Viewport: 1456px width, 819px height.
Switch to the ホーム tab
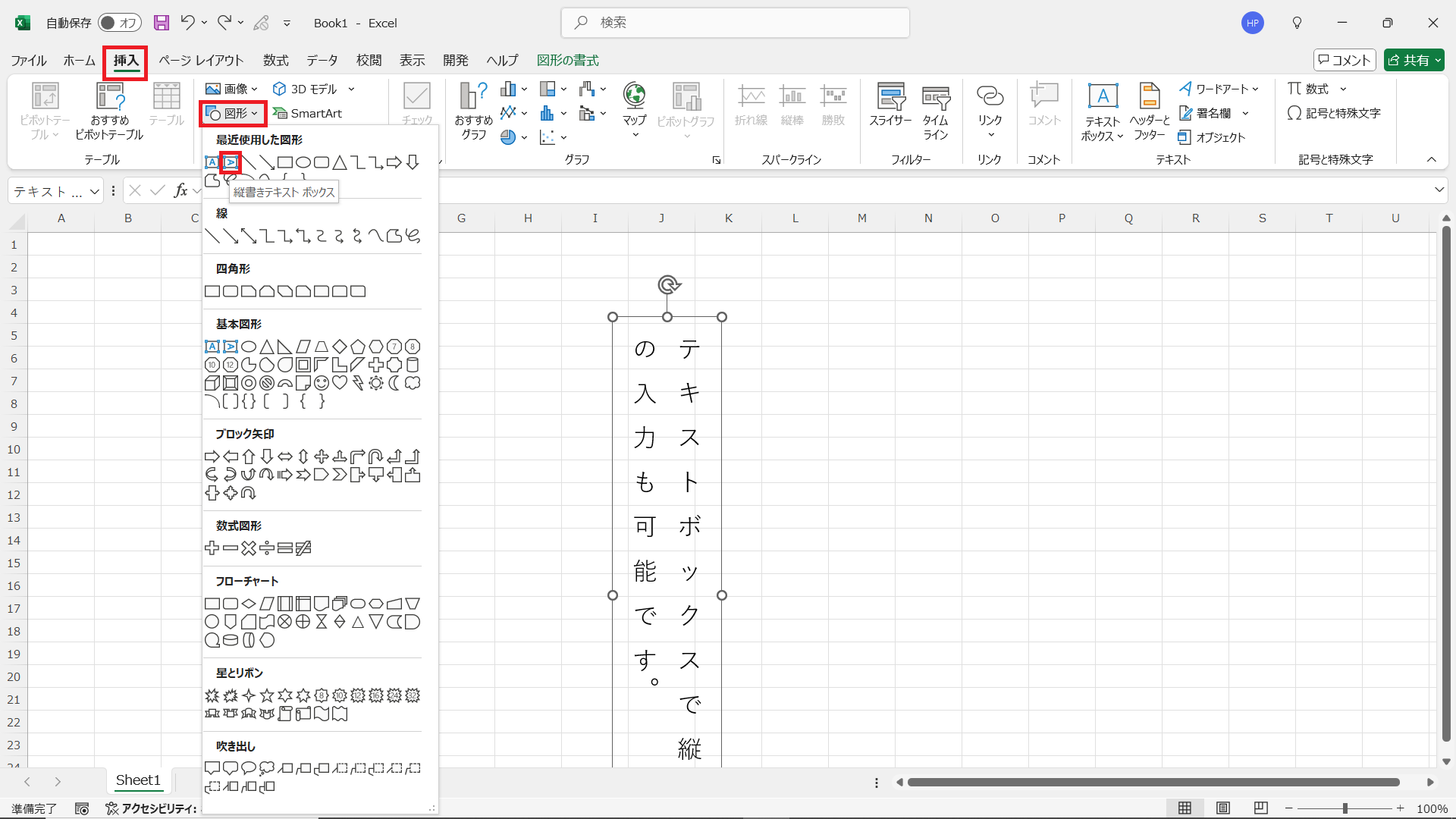click(79, 60)
